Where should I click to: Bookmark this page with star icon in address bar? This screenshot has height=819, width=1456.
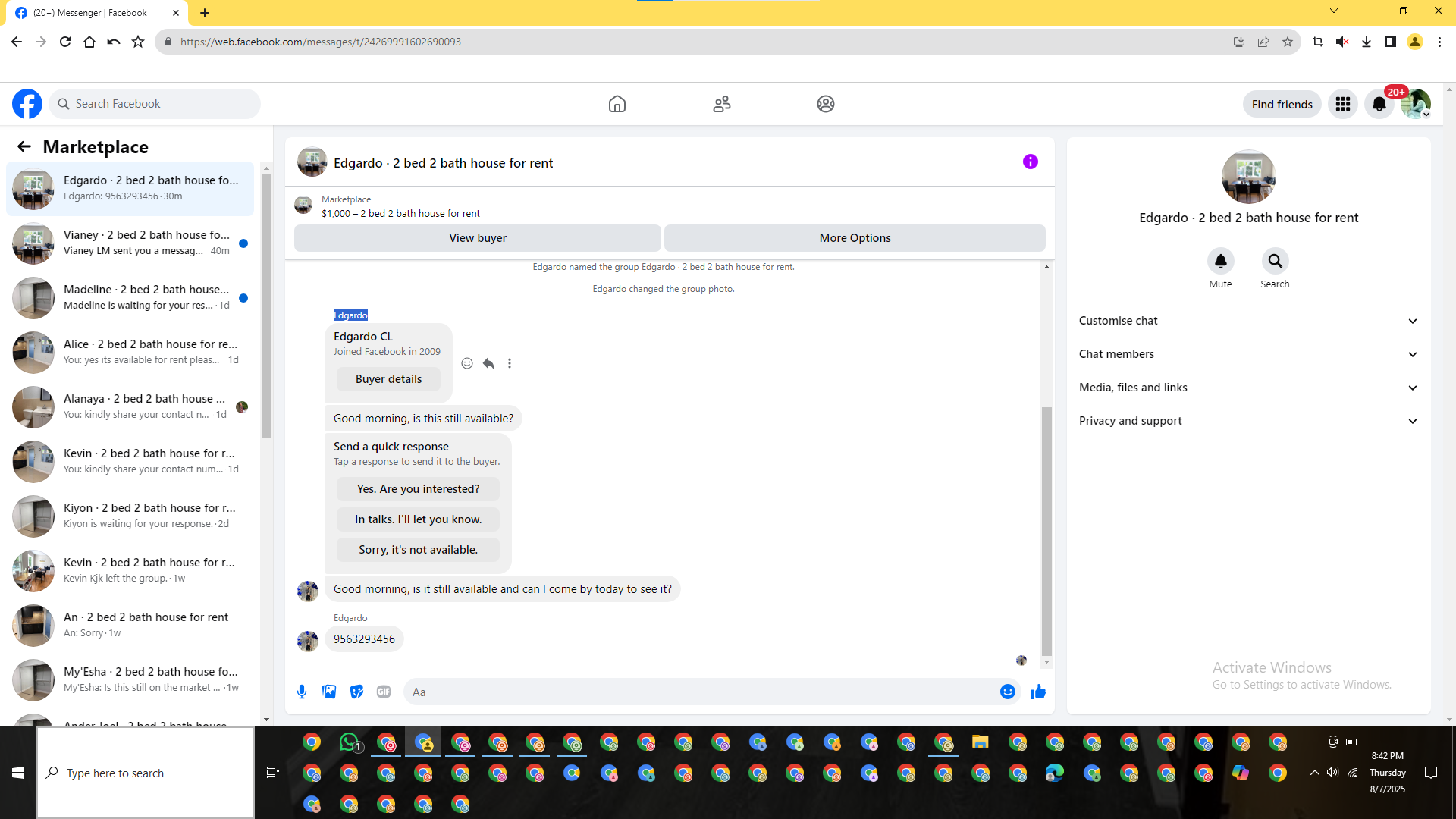click(1288, 42)
